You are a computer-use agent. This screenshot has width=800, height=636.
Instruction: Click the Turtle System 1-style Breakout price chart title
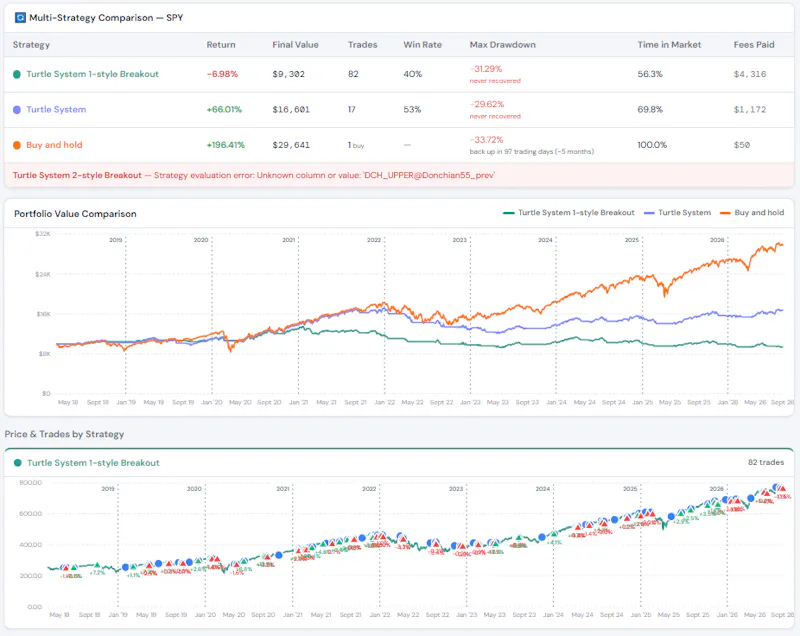tap(93, 463)
